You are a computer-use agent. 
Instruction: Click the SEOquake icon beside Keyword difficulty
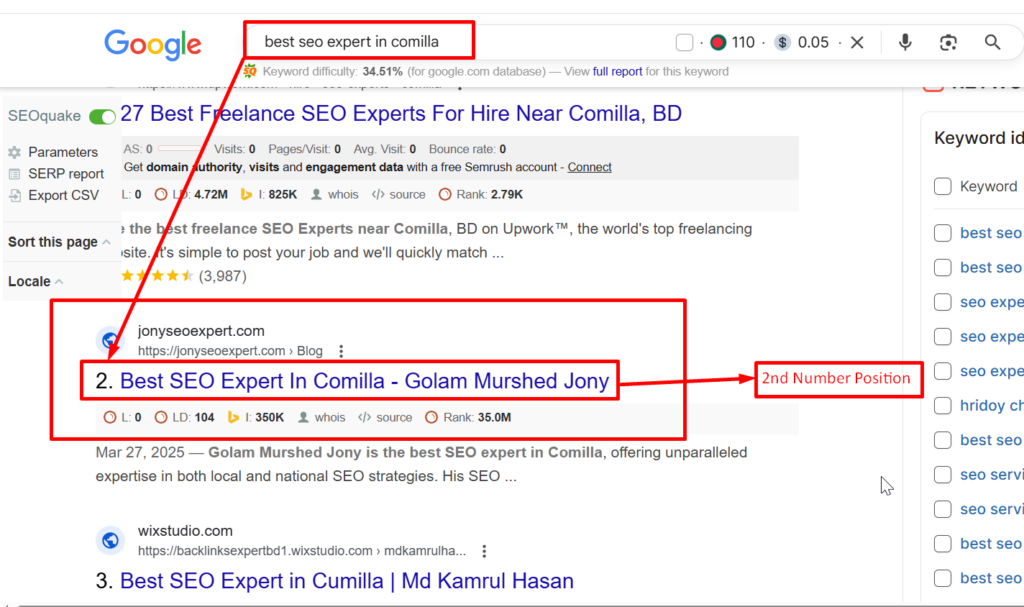click(x=250, y=71)
